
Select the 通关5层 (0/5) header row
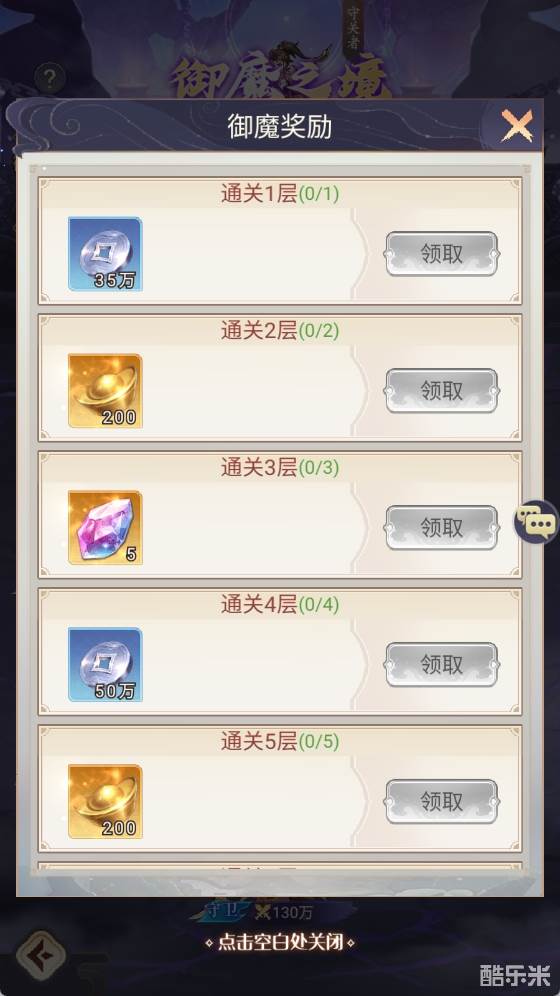(280, 742)
